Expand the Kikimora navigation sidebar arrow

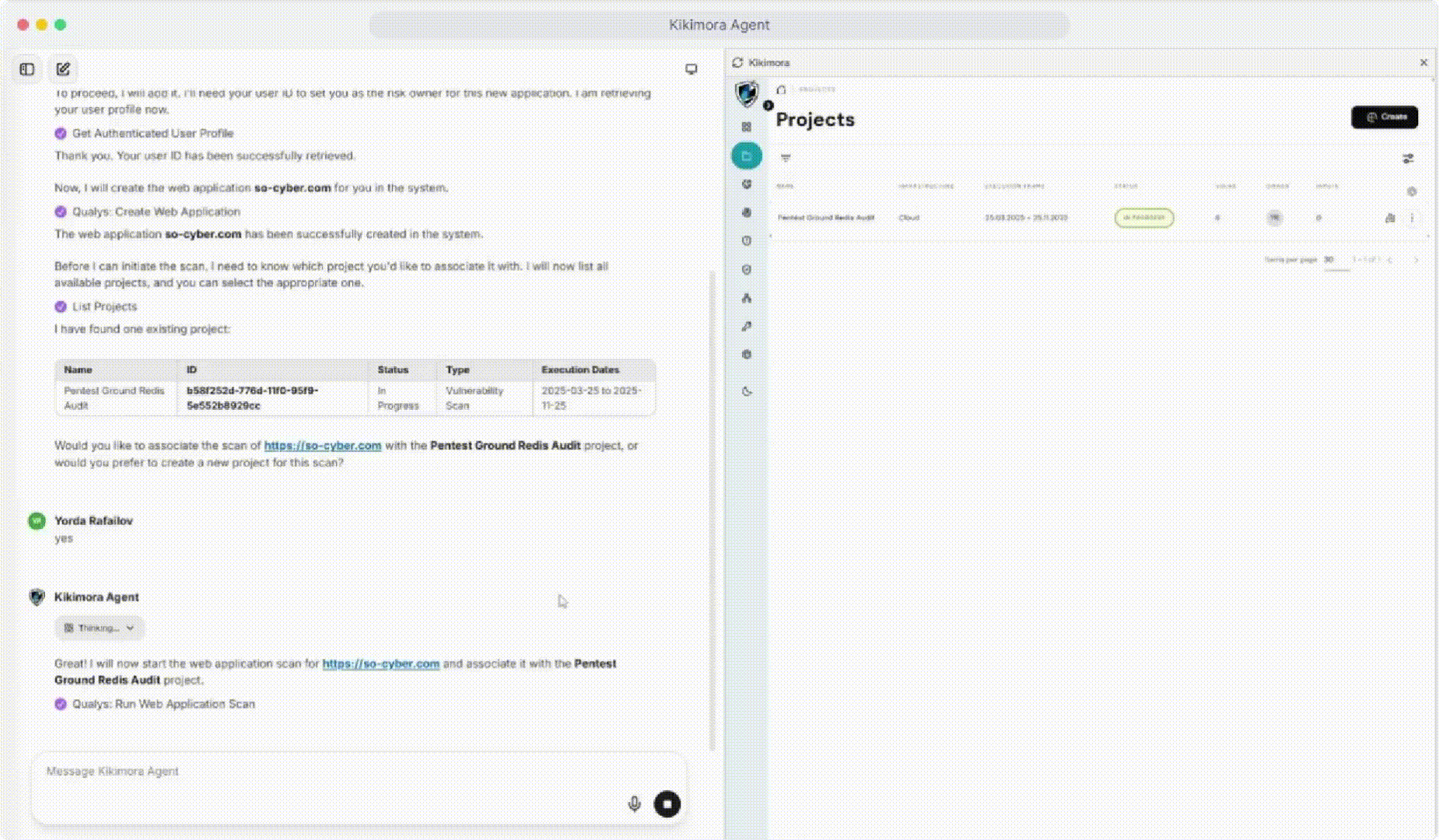768,105
